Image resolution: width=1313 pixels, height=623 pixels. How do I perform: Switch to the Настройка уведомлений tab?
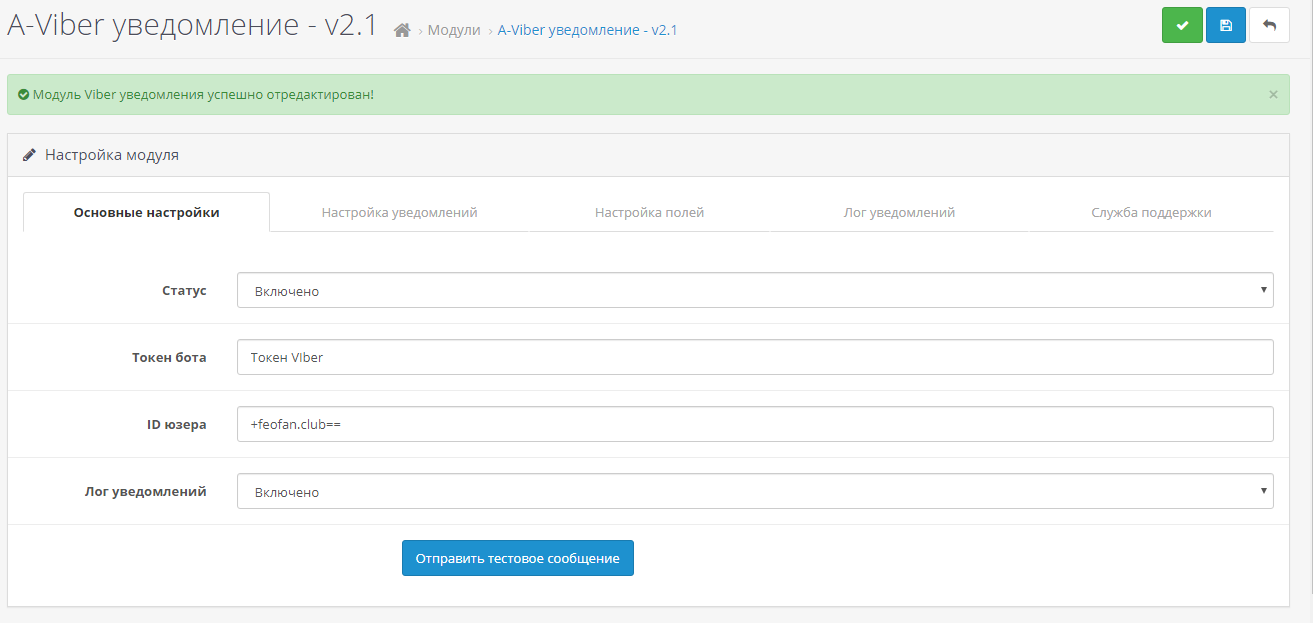coord(399,212)
